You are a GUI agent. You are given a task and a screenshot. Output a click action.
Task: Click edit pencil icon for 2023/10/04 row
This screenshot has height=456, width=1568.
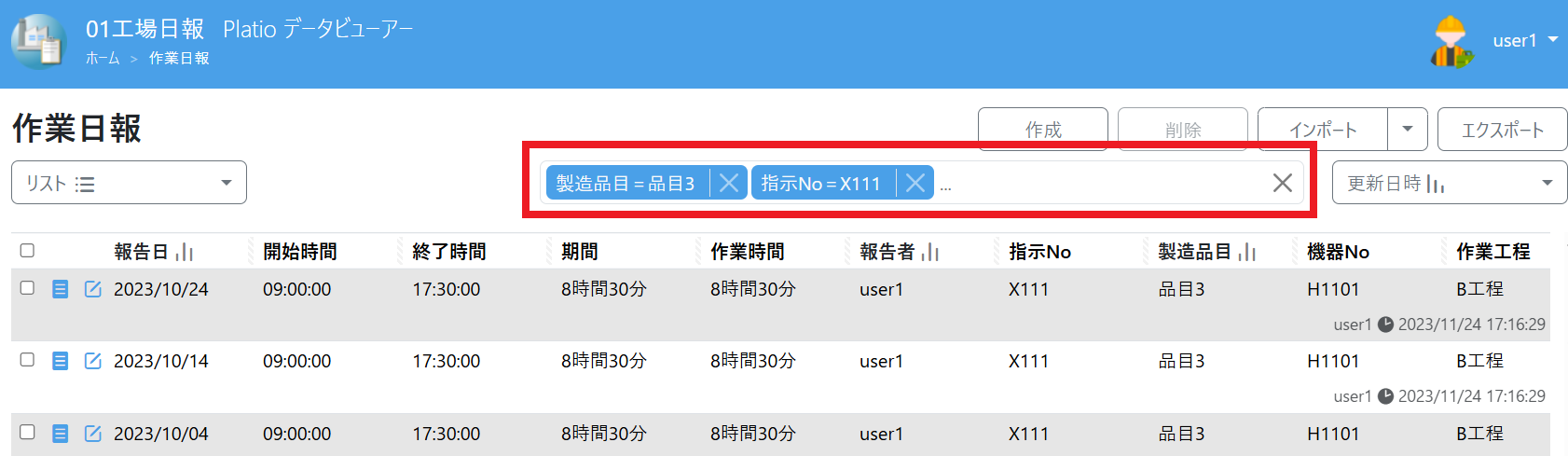[93, 434]
